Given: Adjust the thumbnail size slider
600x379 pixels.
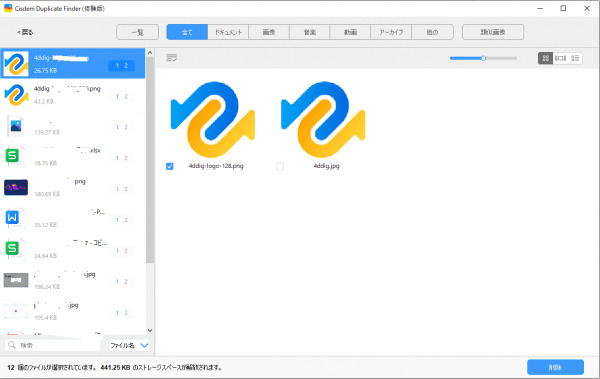Looking at the screenshot, I should pos(483,58).
